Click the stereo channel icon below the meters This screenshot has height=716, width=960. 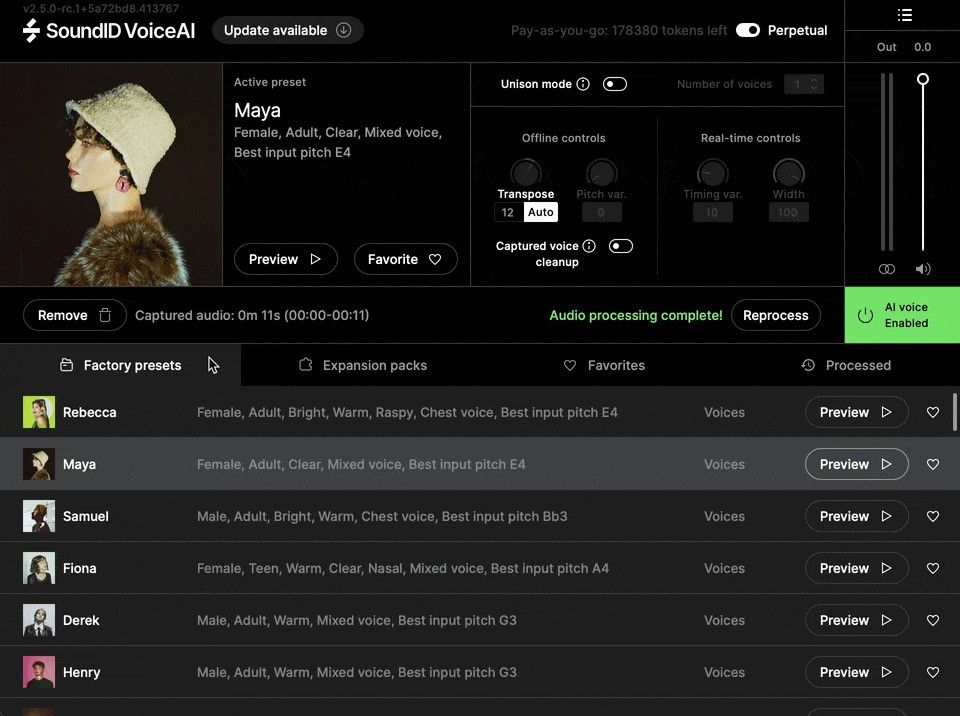pyautogui.click(x=887, y=268)
